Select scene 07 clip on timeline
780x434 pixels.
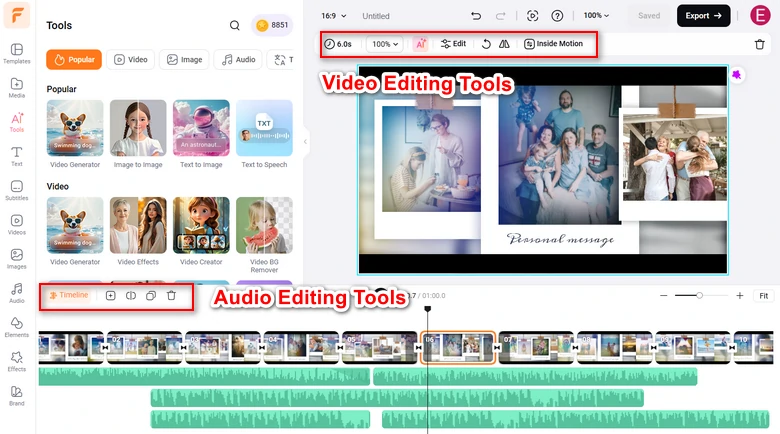pos(536,347)
